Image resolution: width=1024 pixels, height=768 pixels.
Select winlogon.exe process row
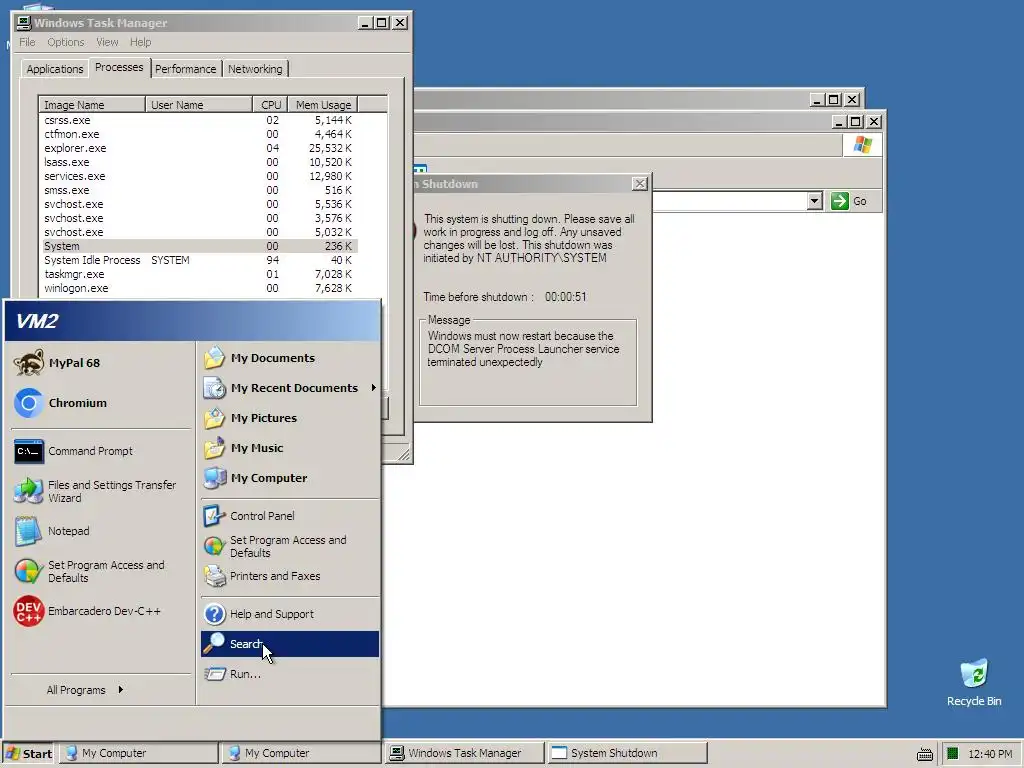pos(199,288)
